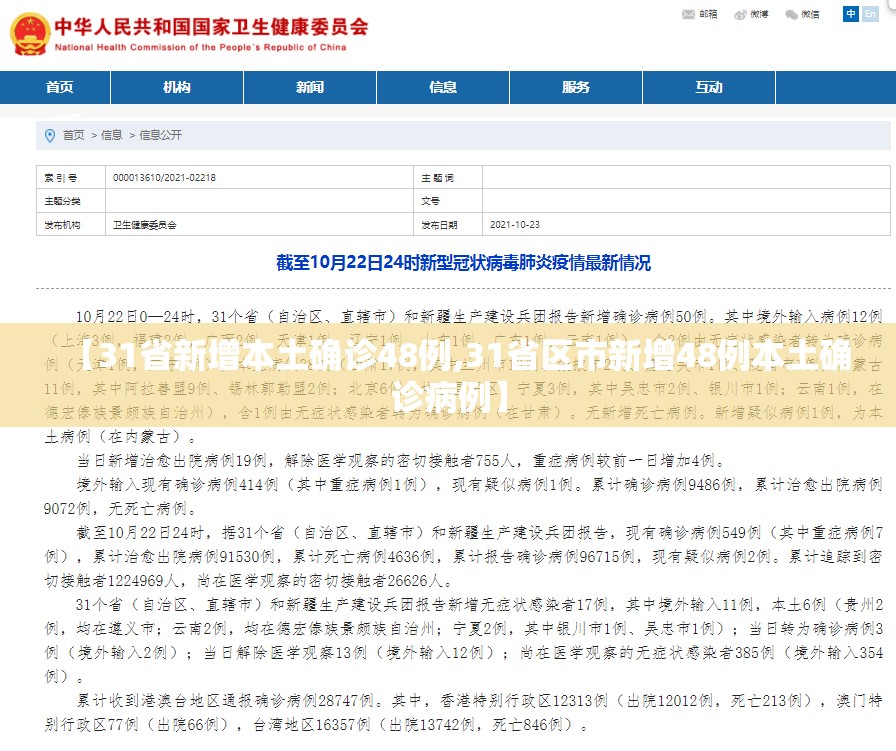Click the article title 截至10月22日24时新型冠状病毒肺炎疫情最新情况
This screenshot has width=896, height=751.
click(463, 263)
